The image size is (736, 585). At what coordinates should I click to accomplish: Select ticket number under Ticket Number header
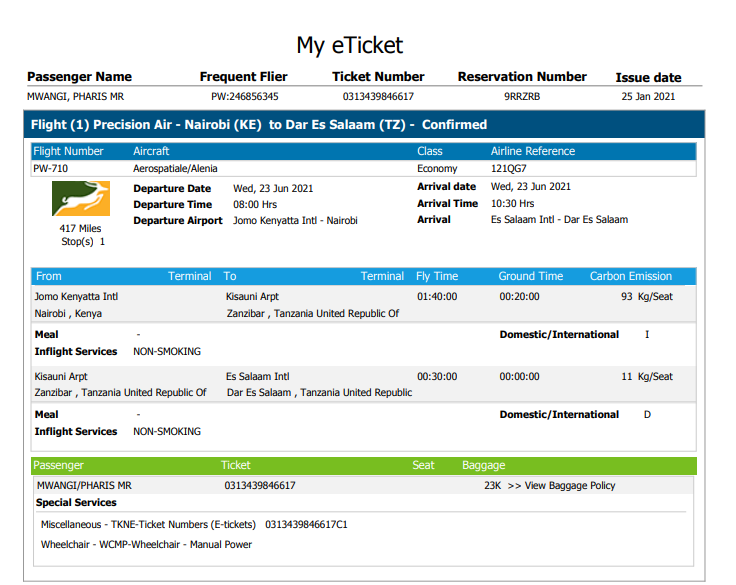click(378, 97)
